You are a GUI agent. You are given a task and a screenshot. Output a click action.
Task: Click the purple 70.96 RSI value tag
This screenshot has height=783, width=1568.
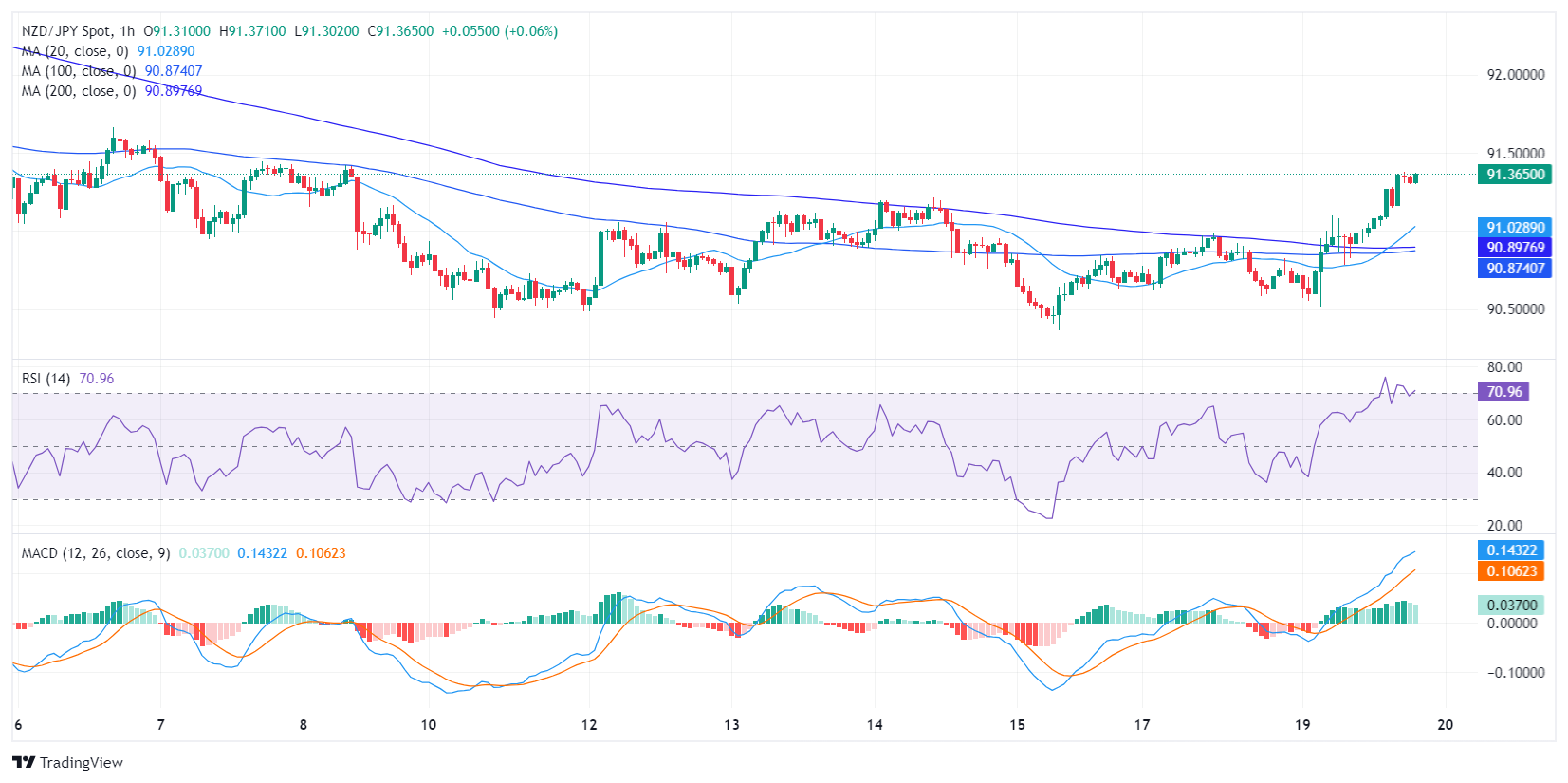pyautogui.click(x=1503, y=392)
